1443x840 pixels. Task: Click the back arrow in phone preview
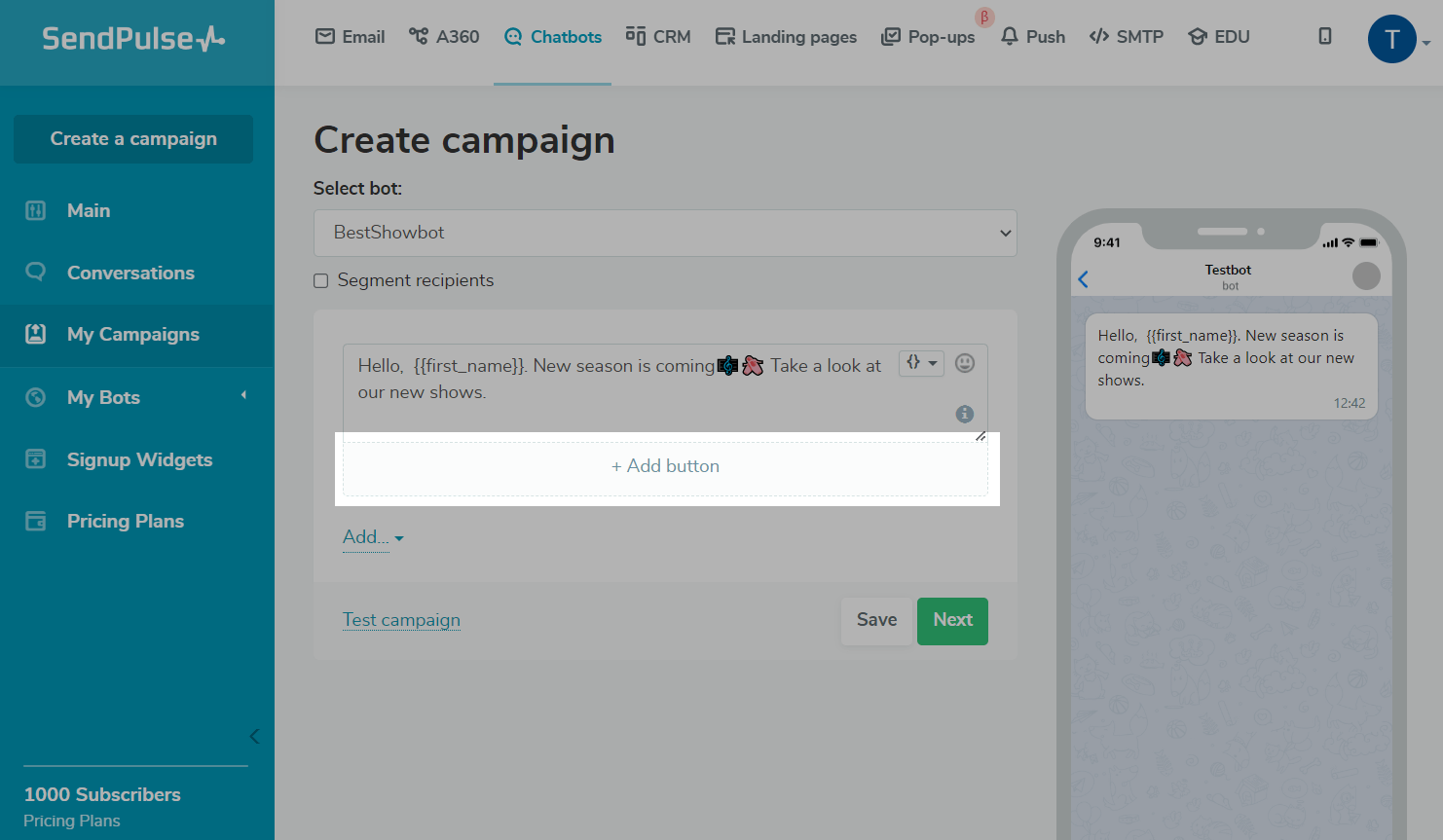tap(1084, 279)
